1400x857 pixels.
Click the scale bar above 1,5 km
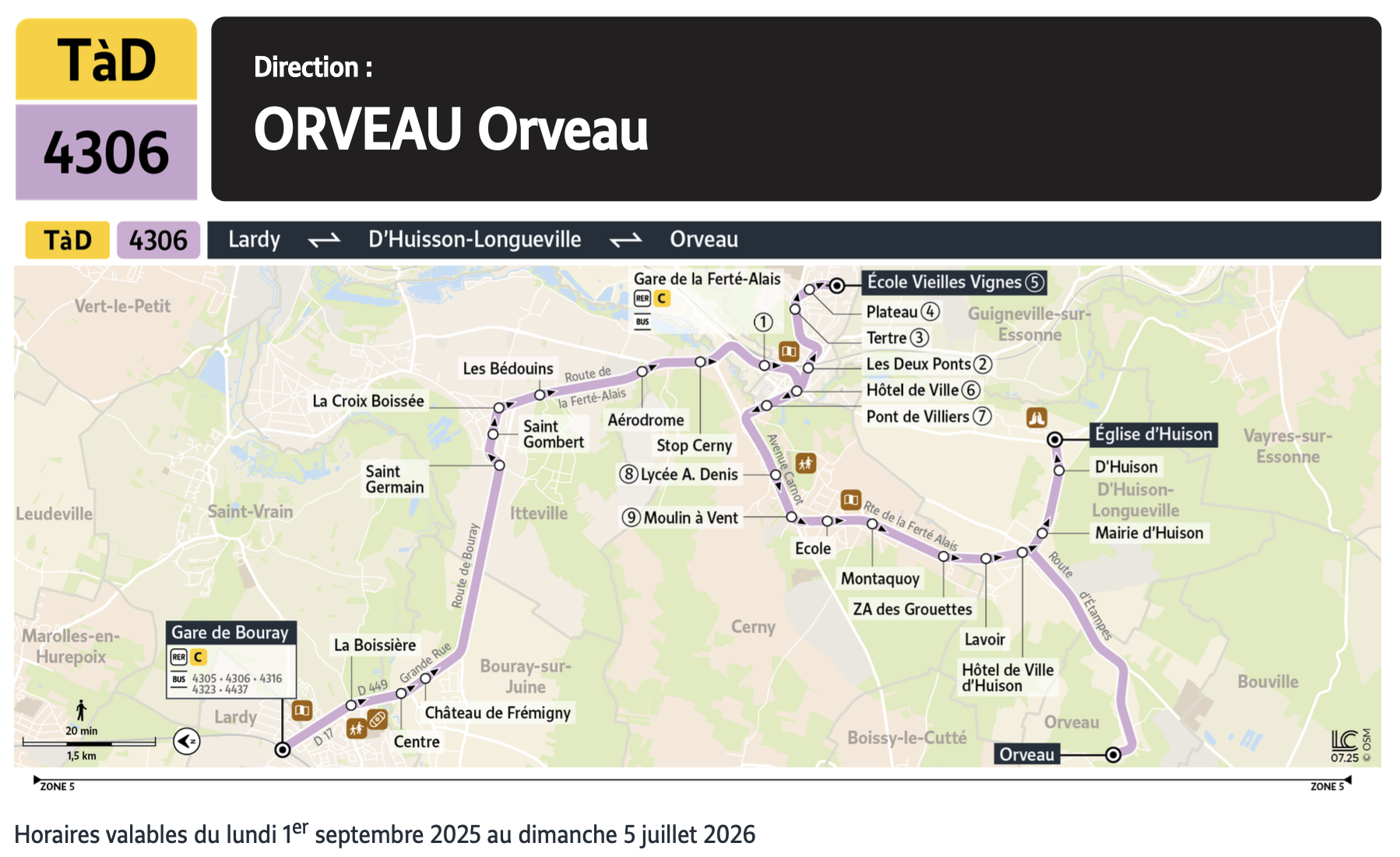89,743
